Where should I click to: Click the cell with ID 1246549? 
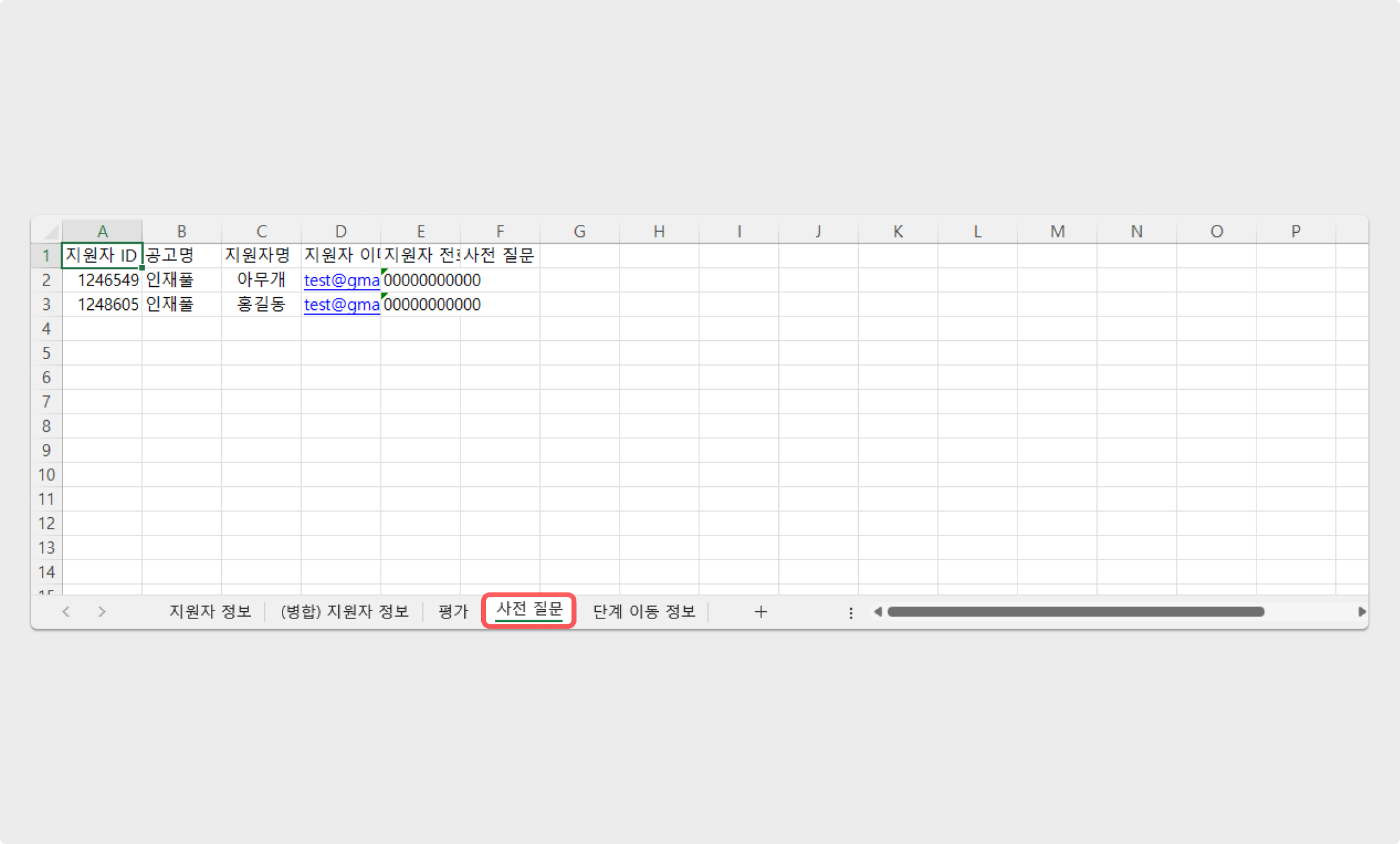point(102,280)
